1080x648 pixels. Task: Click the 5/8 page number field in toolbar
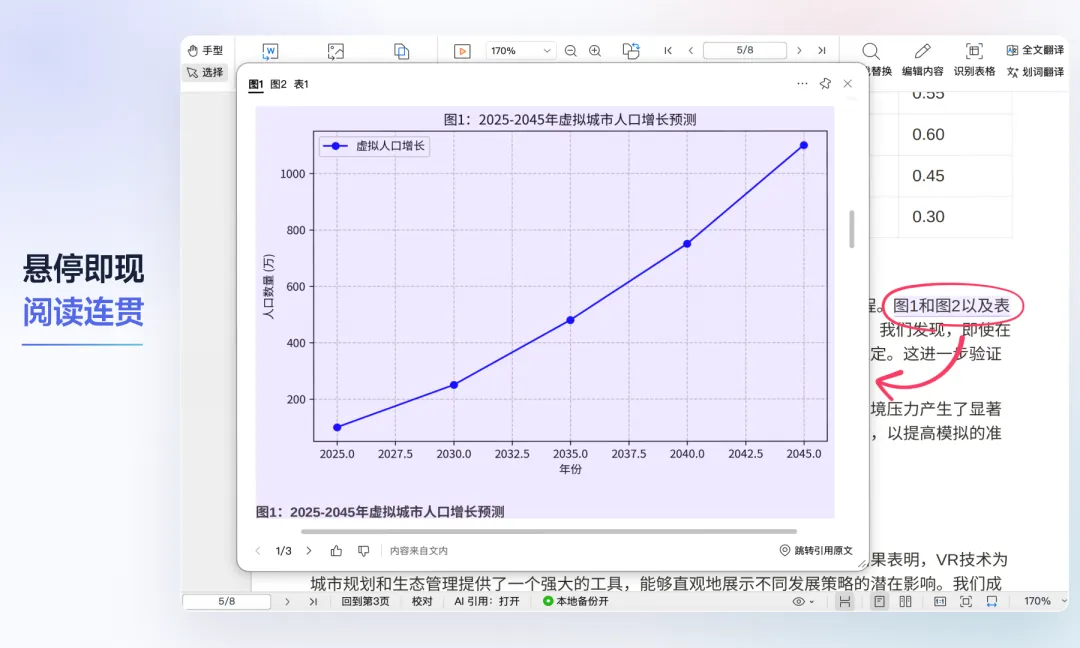[745, 50]
